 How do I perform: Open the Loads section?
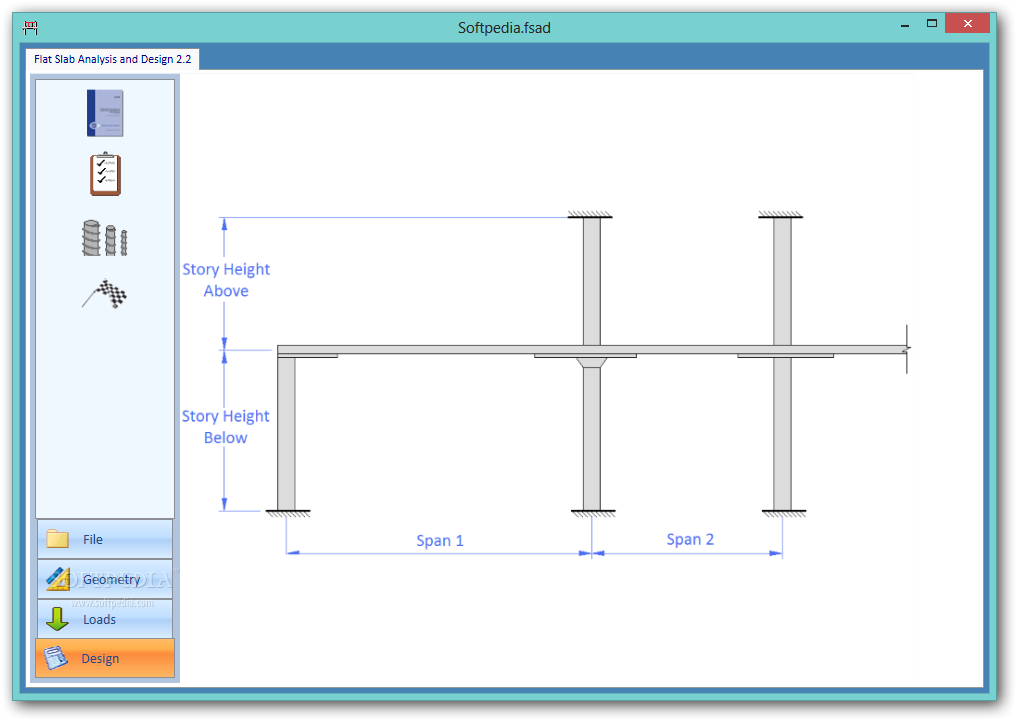click(x=105, y=619)
